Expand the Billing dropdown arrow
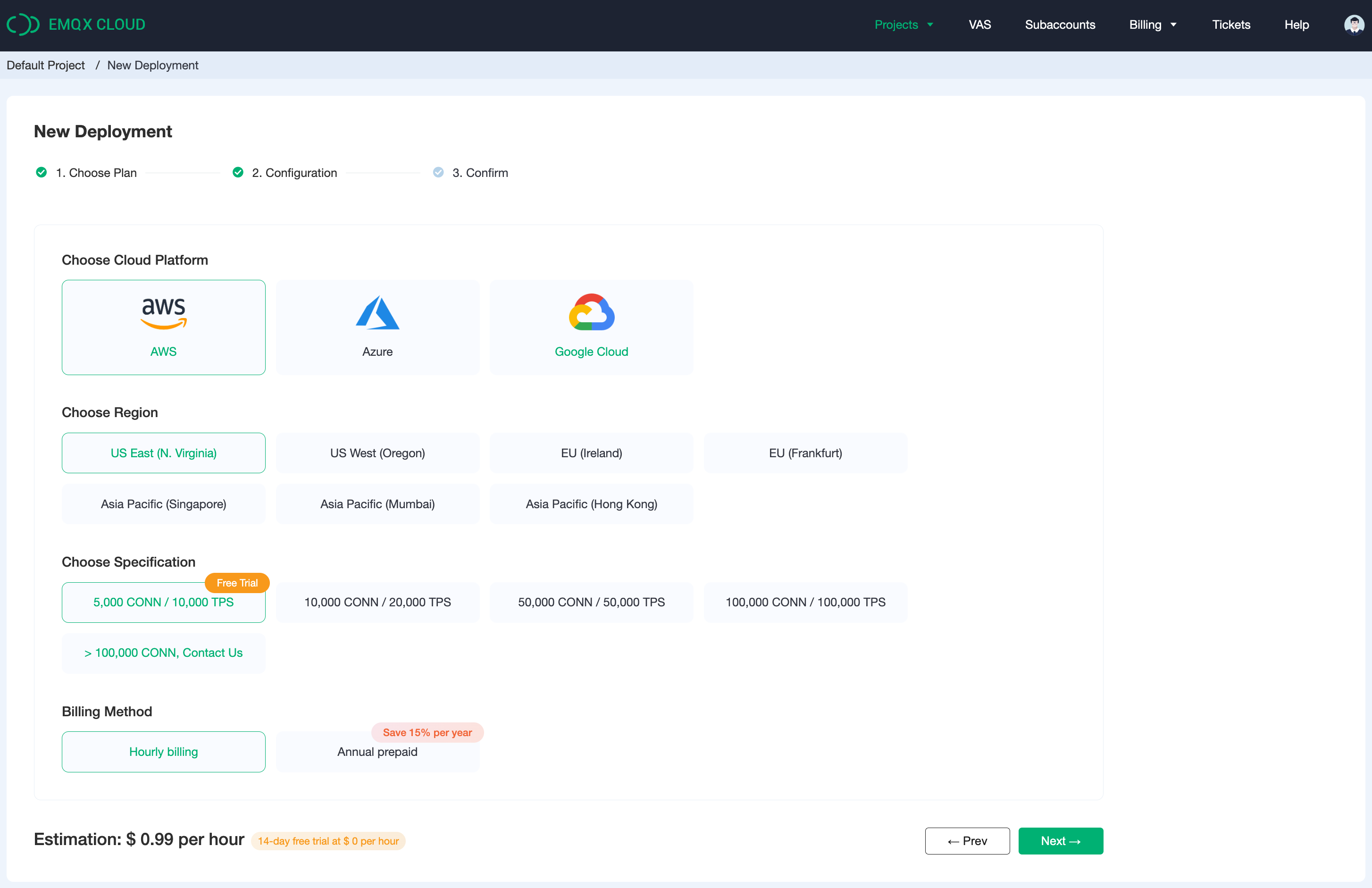 1174,25
